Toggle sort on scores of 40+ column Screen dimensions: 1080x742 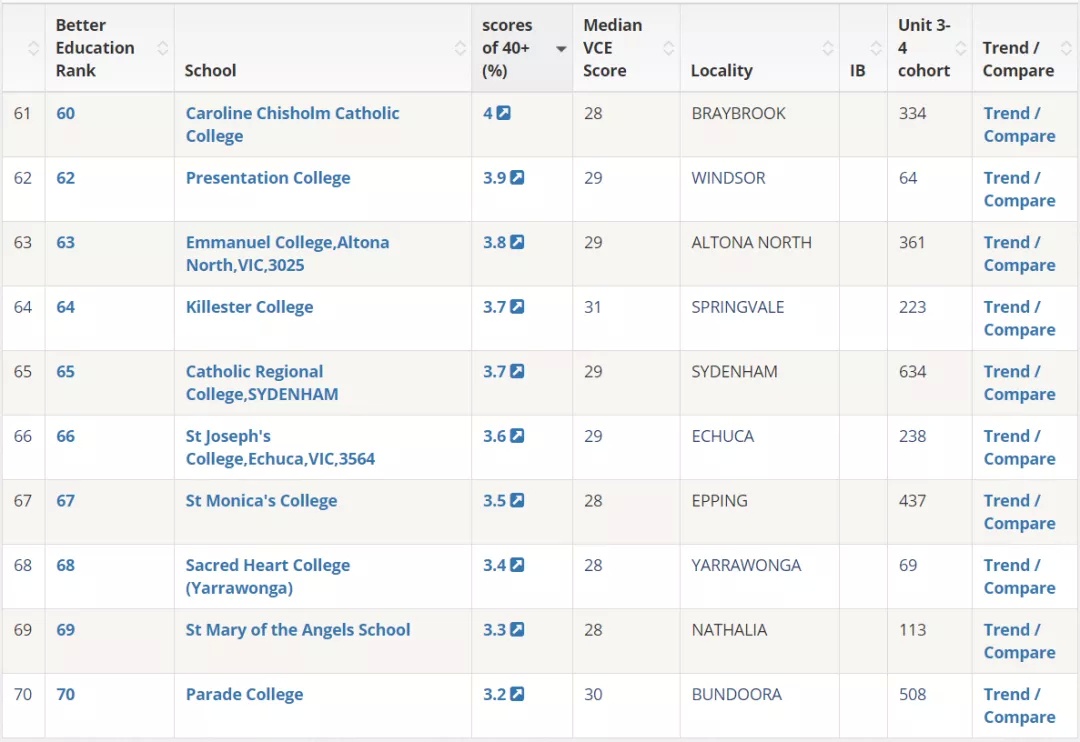tap(561, 48)
